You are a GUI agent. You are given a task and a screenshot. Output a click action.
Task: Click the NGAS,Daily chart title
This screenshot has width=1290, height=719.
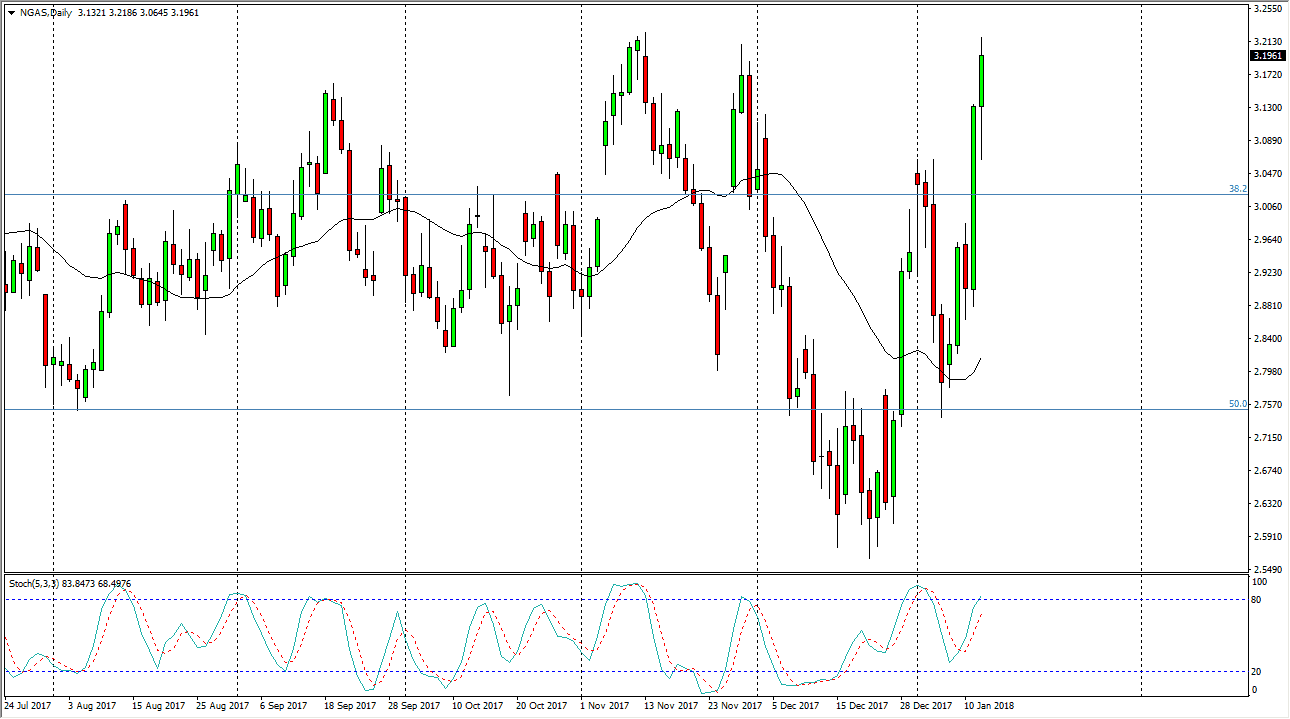(44, 13)
